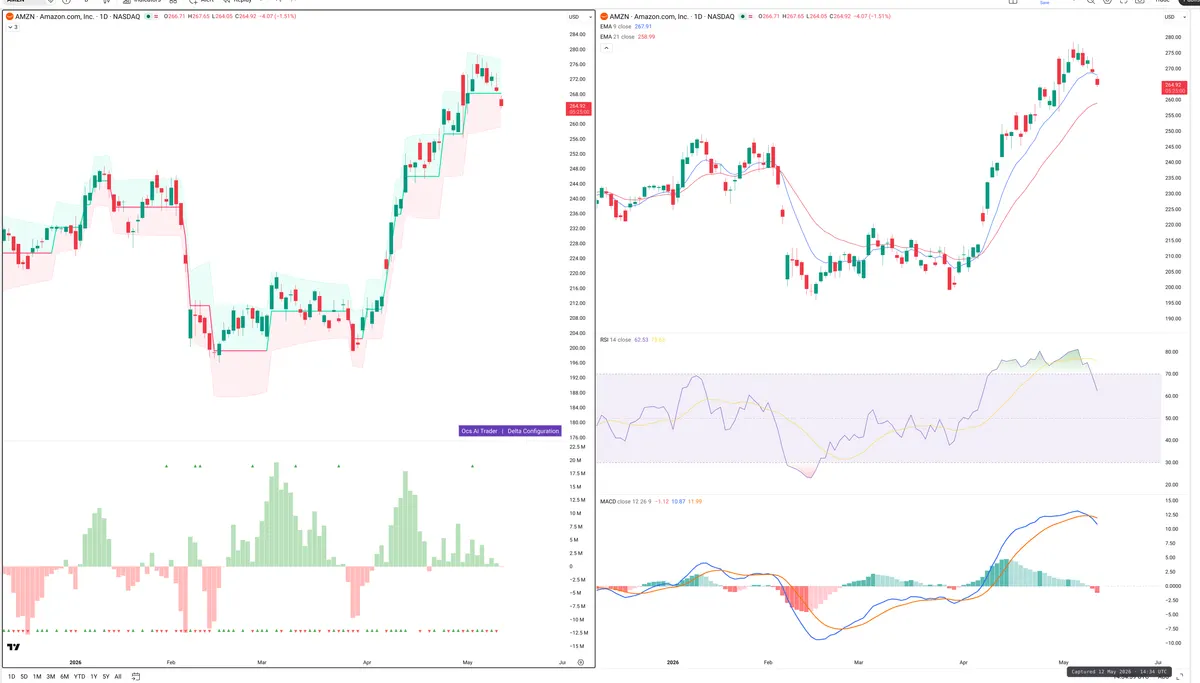Screen dimensions: 1200x683
Task: Select the All time range
Action: pos(118,676)
